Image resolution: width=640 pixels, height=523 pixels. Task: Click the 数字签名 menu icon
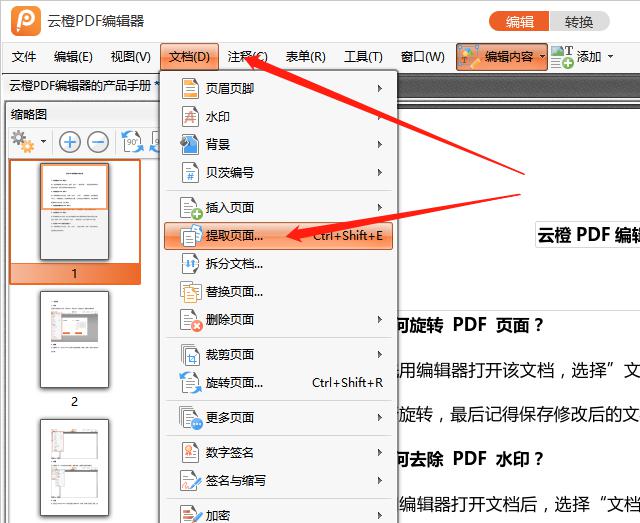(190, 452)
